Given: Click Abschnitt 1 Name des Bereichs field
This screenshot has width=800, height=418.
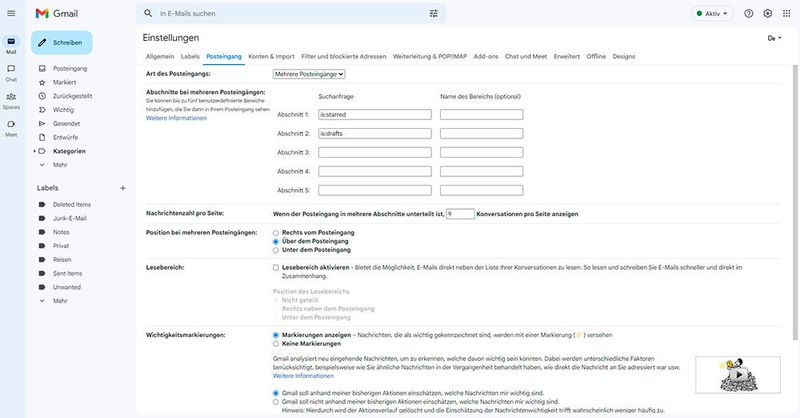Looking at the screenshot, I should pyautogui.click(x=482, y=115).
